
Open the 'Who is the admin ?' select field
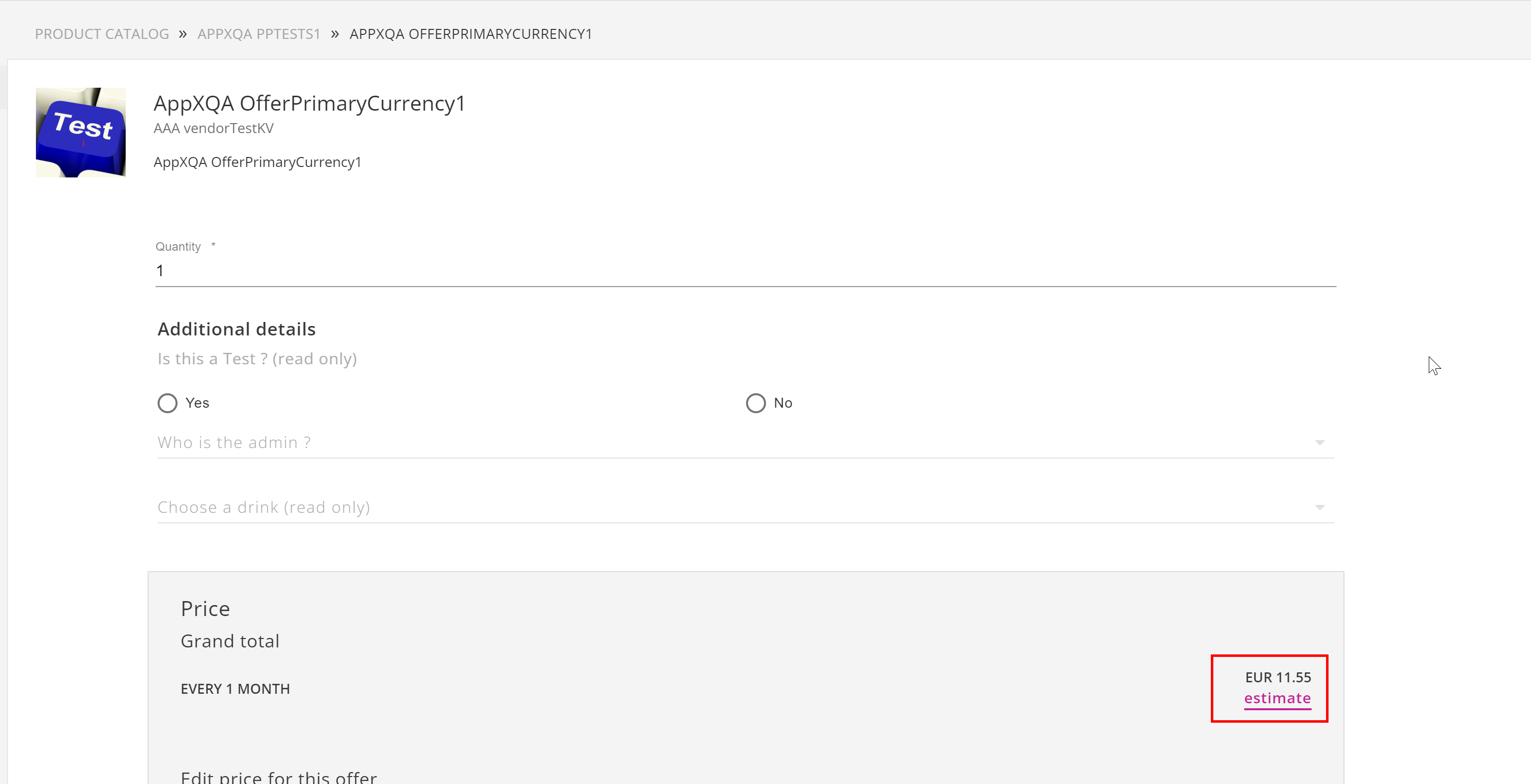point(745,443)
